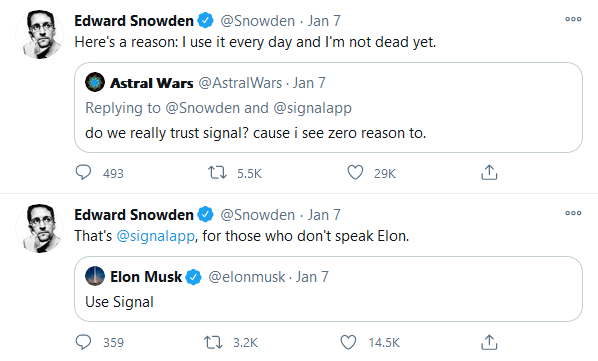Screen dimensions: 598x361
Task: Open the quoted Elon Musk 'Use Signal' tweet
Action: point(328,289)
